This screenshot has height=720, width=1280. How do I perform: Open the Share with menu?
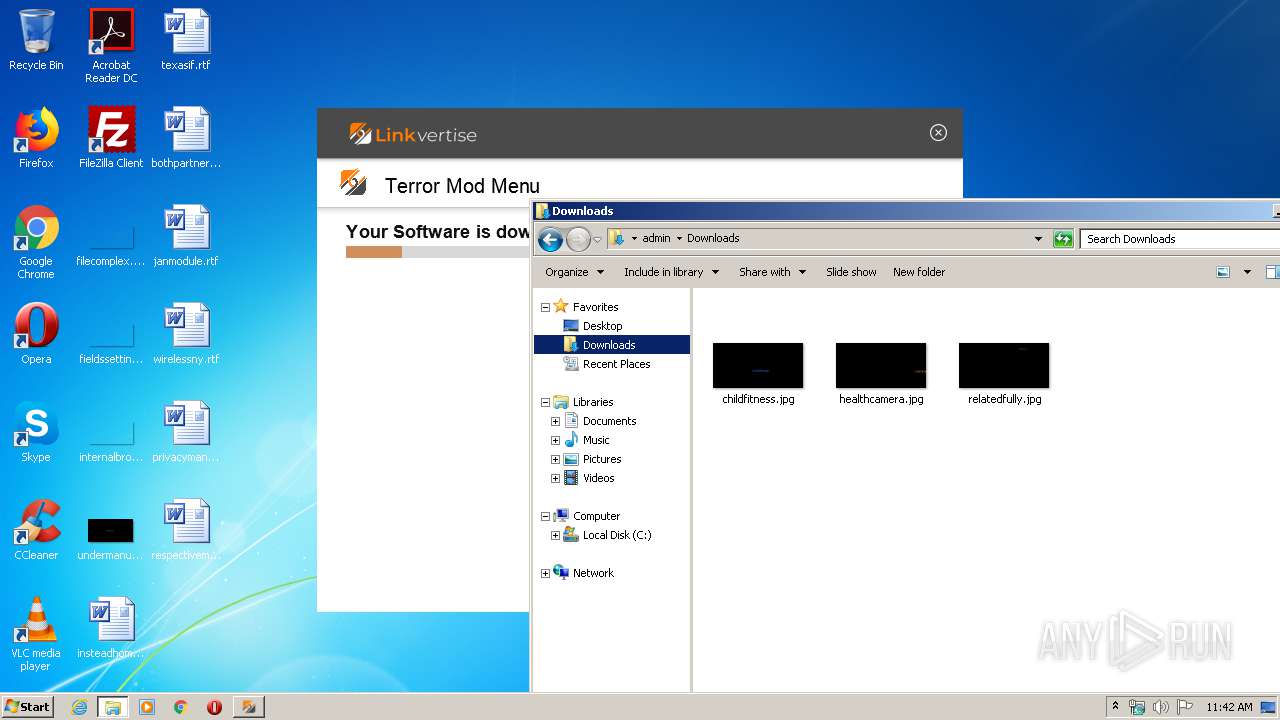(x=772, y=272)
